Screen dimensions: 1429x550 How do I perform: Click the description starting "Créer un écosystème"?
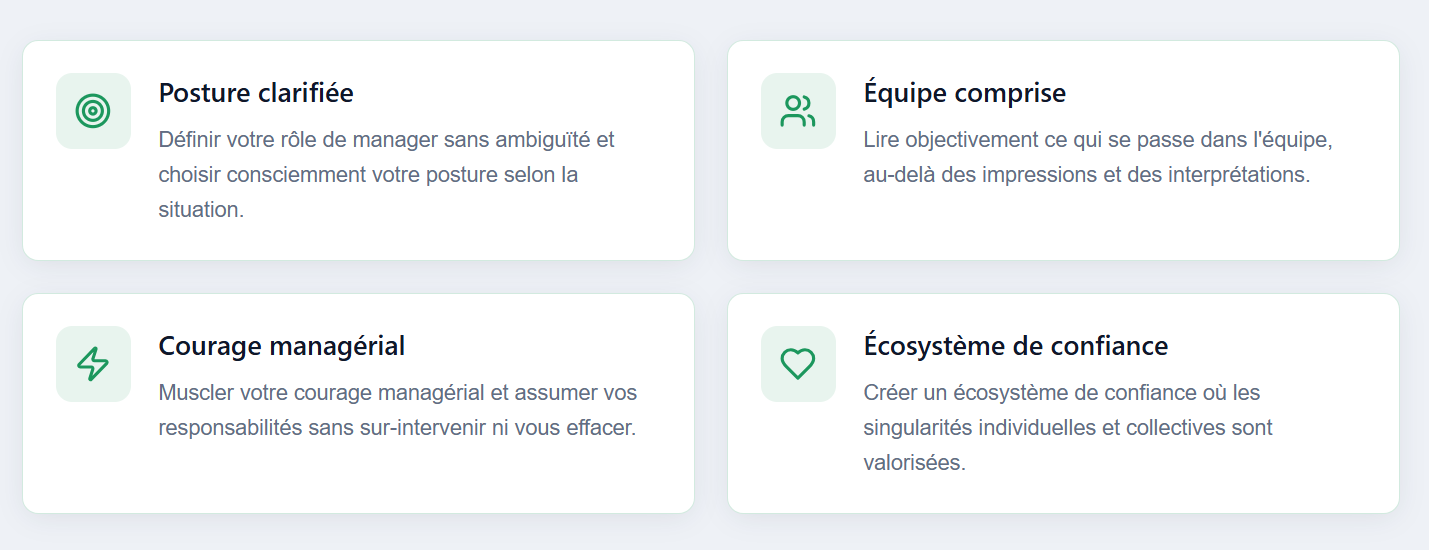1061,392
